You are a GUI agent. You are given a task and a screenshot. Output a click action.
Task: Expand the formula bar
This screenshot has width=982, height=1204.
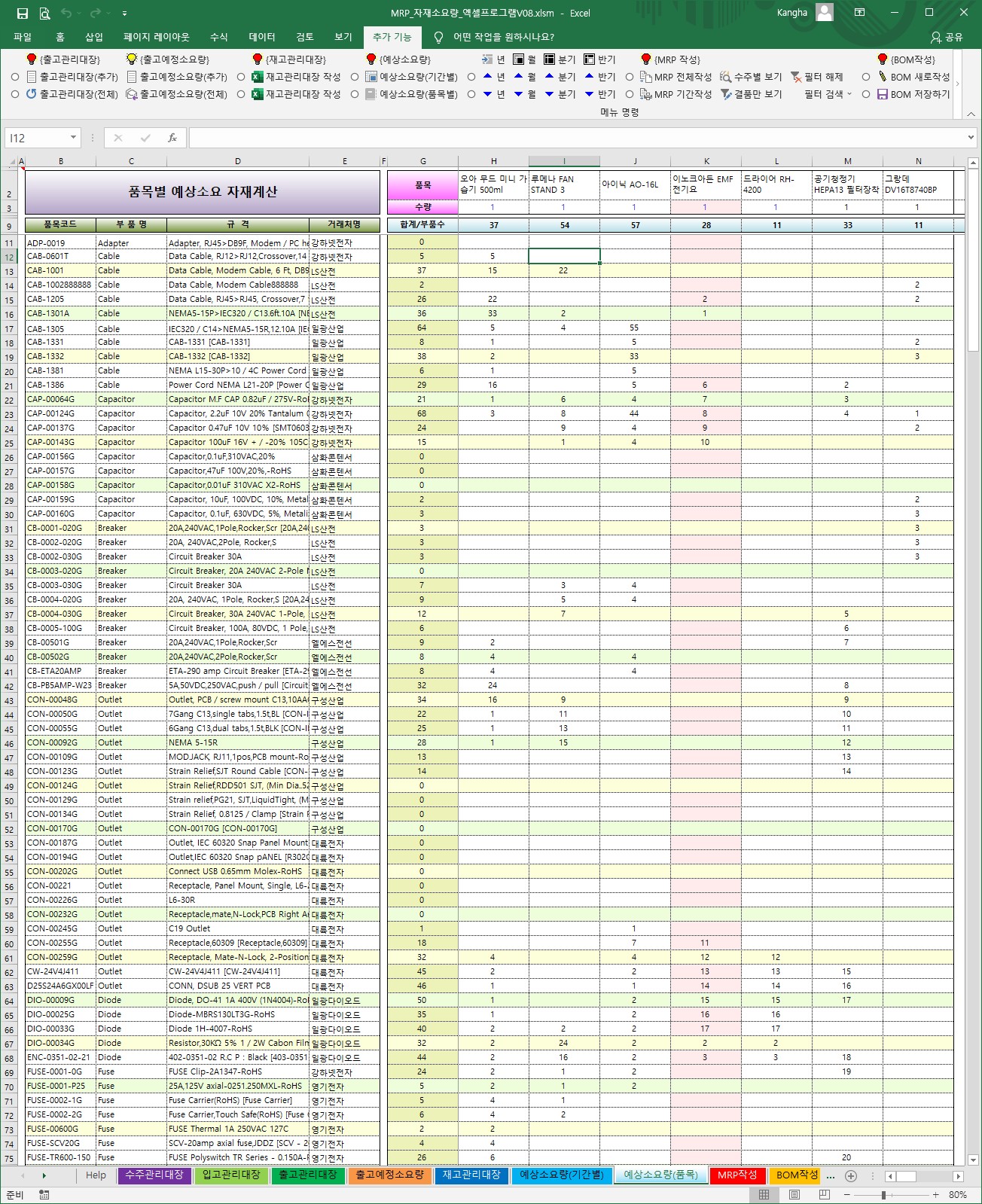971,138
